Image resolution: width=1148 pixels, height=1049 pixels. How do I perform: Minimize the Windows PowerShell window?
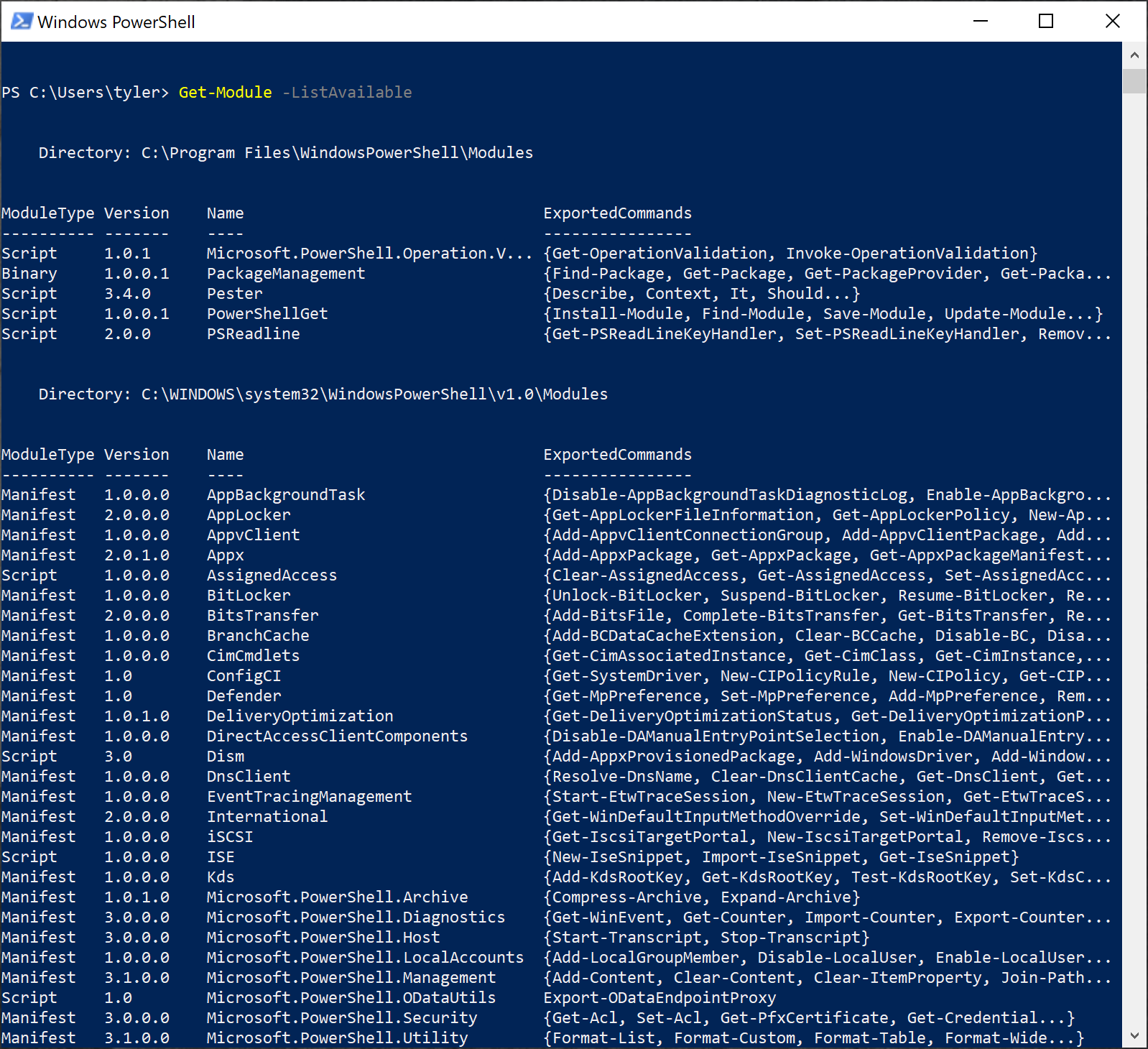coord(981,21)
